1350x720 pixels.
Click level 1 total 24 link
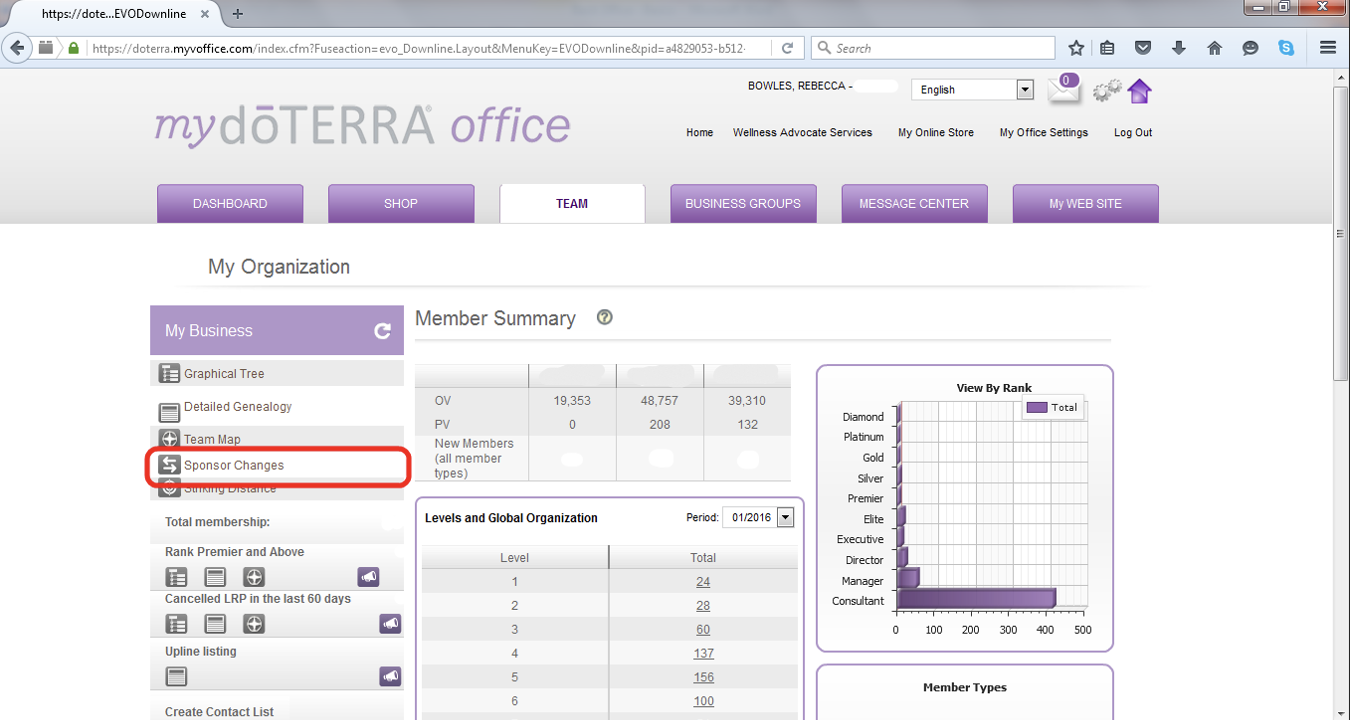tap(703, 582)
